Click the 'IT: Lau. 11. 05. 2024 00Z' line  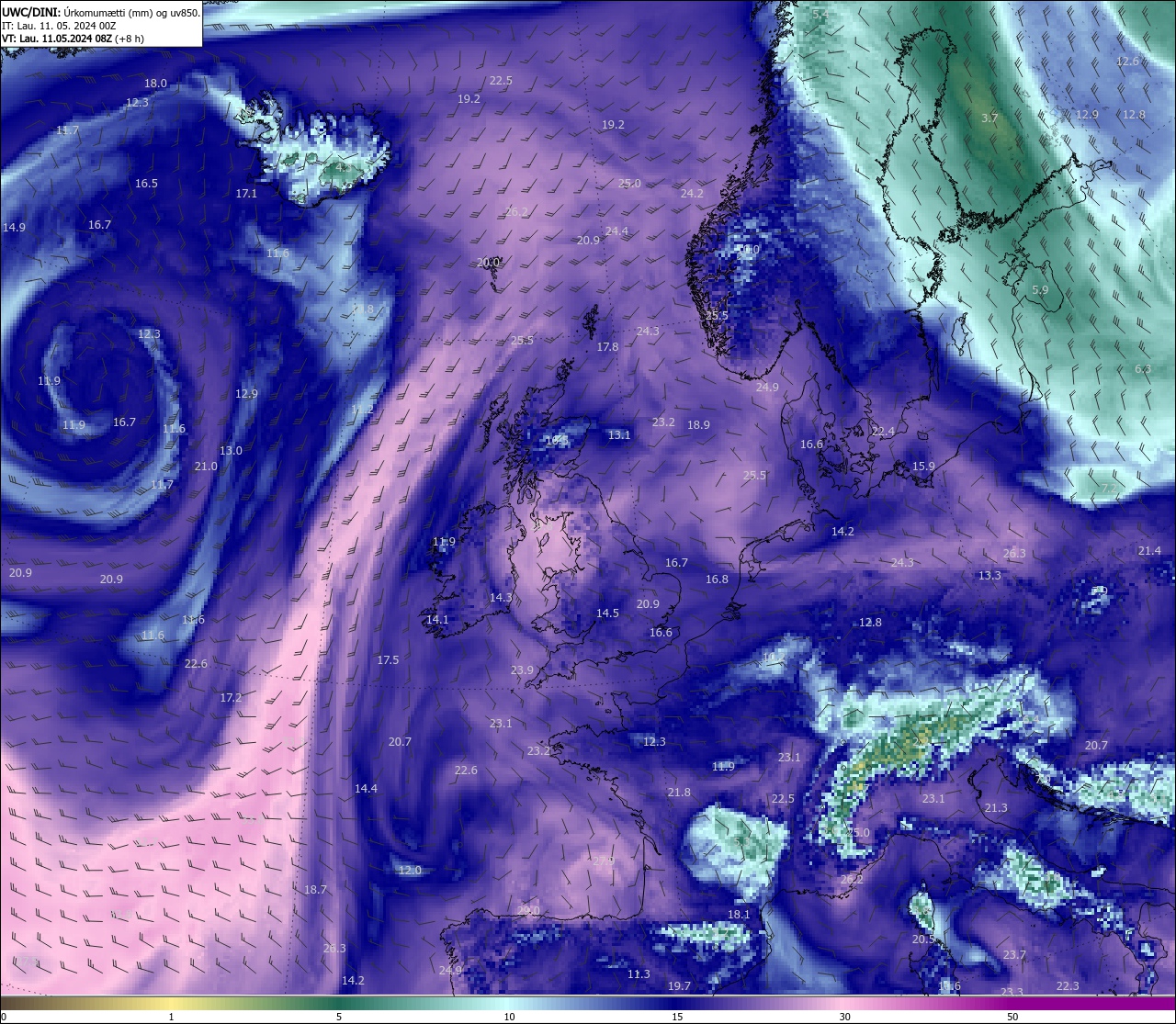(59, 26)
